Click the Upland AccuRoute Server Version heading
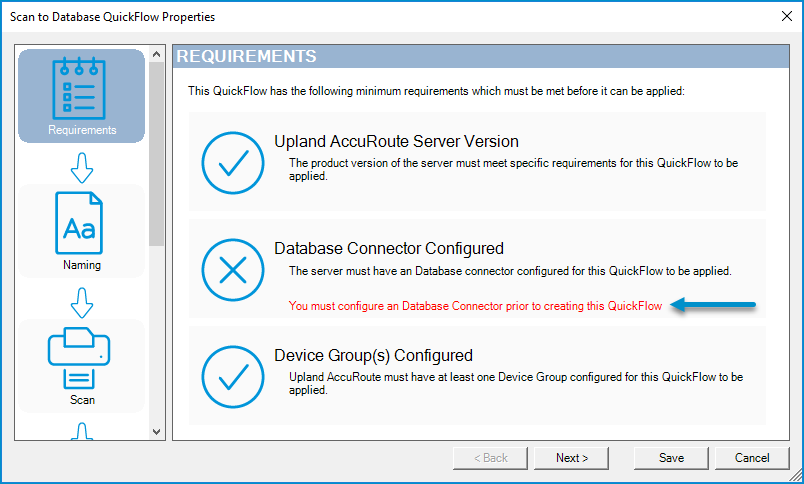804x484 pixels. 396,142
